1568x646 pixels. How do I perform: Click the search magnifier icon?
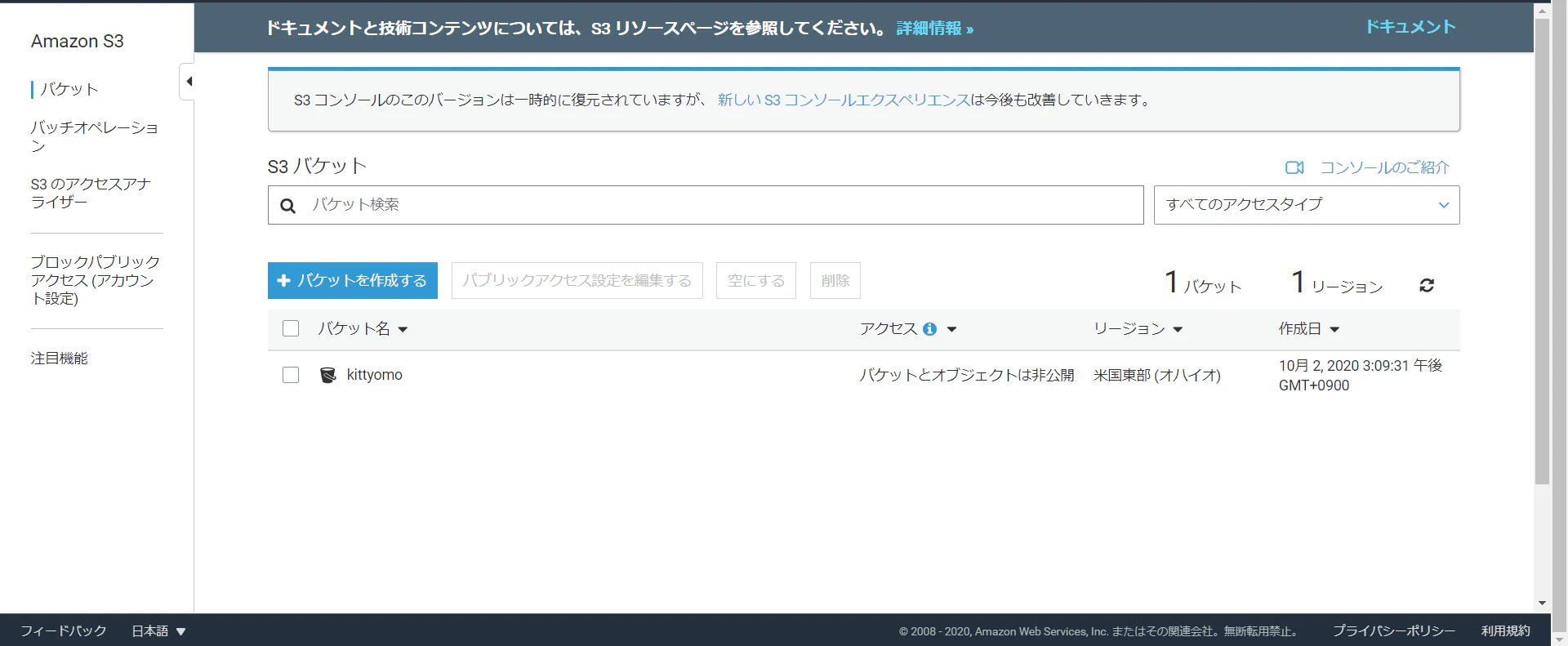(287, 206)
